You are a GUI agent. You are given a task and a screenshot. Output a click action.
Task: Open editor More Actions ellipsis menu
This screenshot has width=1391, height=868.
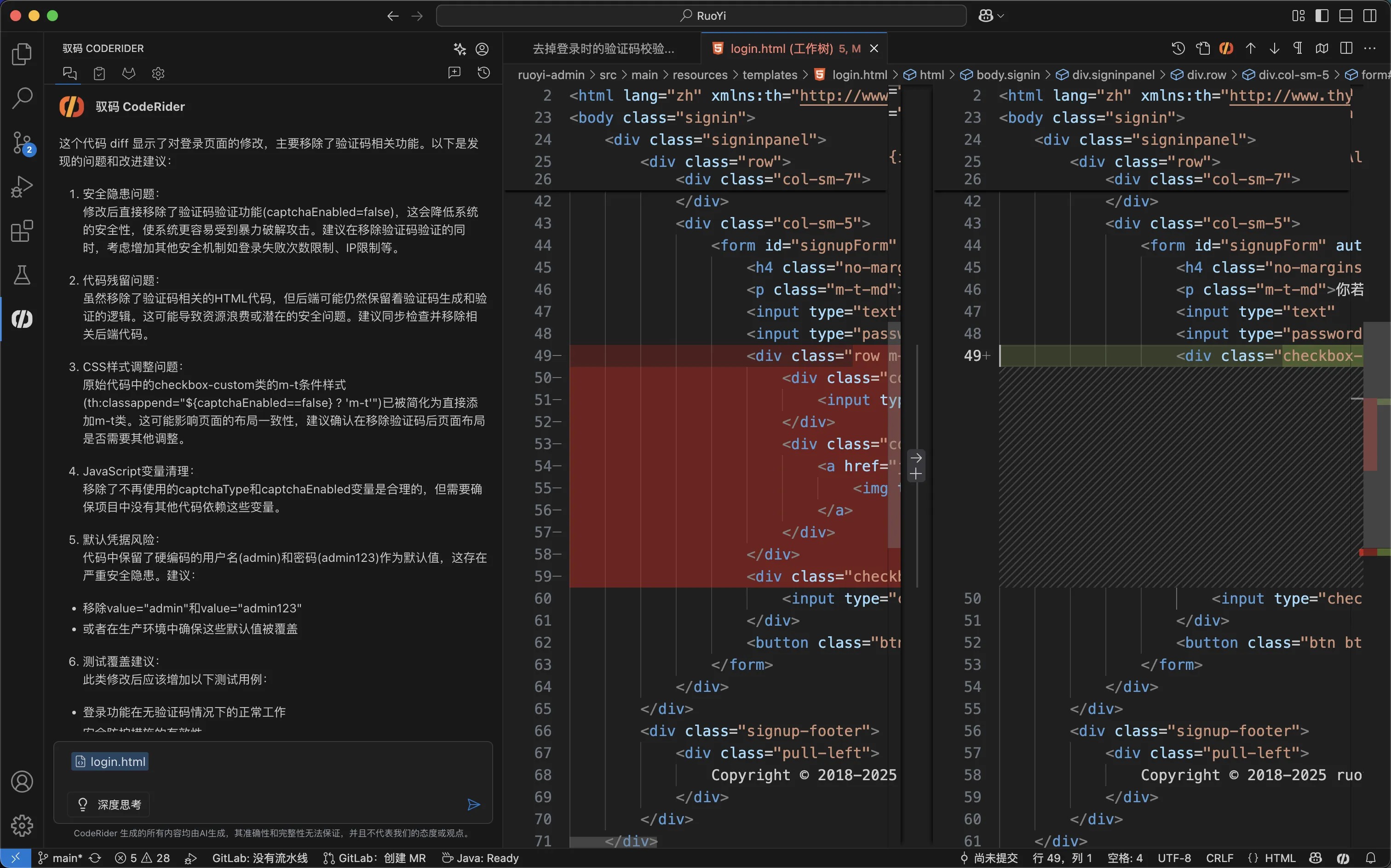click(x=1370, y=48)
